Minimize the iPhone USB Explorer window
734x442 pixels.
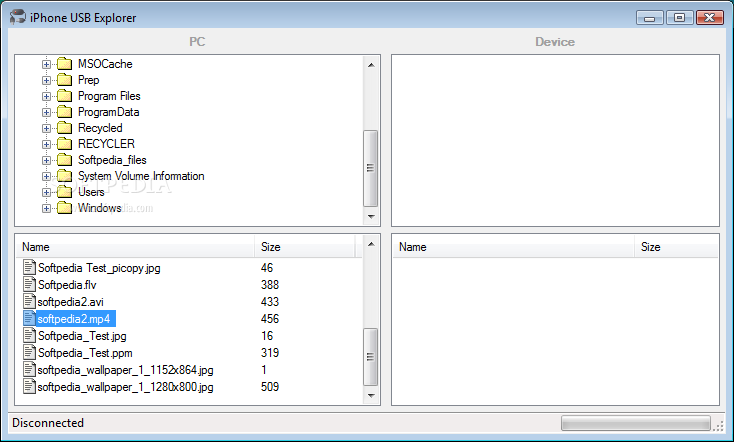tap(650, 18)
